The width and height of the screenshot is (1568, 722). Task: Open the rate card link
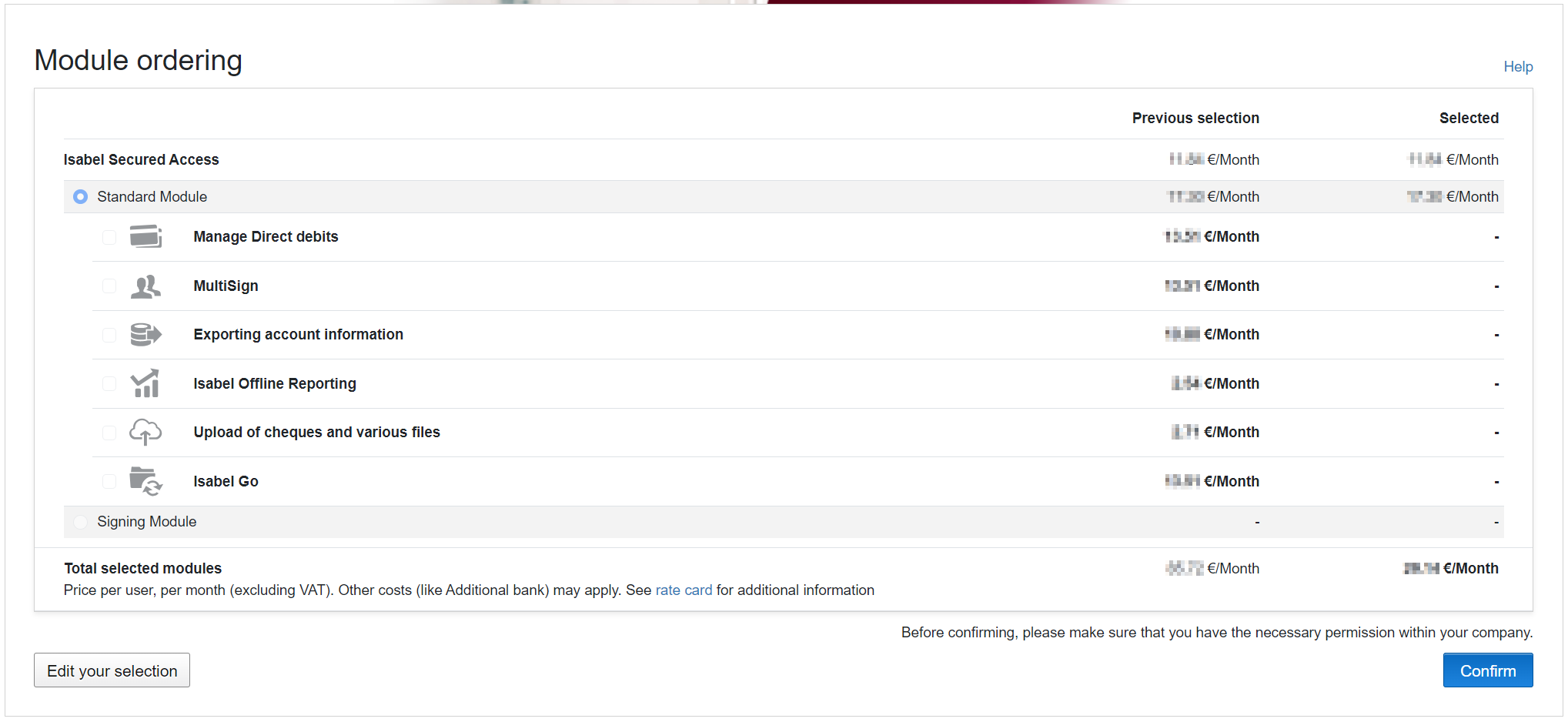coord(684,590)
